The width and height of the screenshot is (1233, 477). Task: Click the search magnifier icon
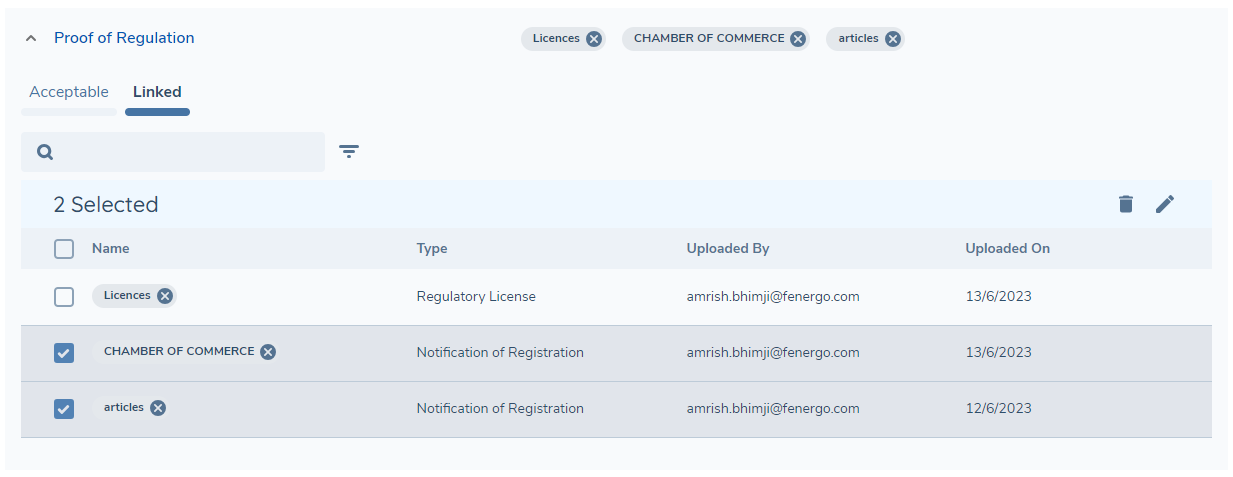point(45,152)
